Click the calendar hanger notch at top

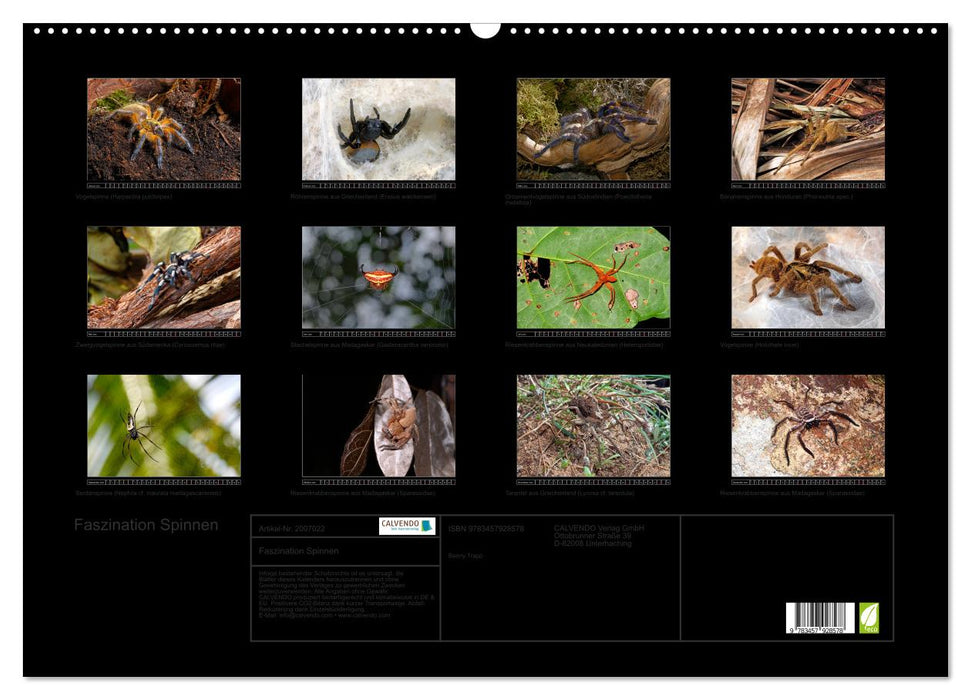[485, 30]
